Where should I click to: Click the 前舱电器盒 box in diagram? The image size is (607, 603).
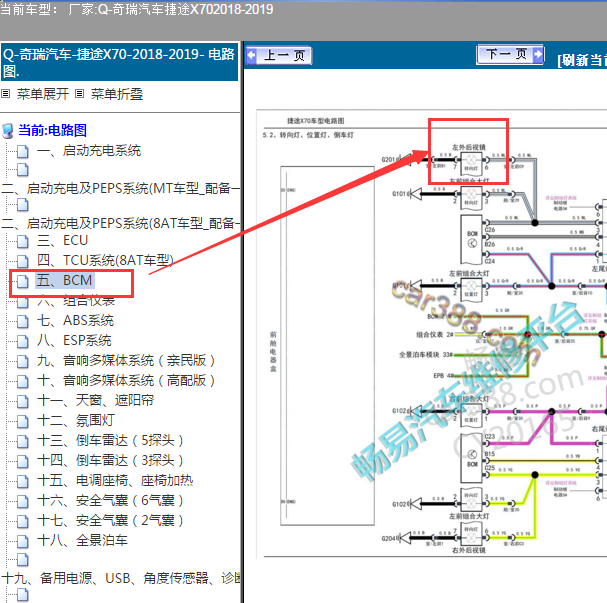(328, 346)
